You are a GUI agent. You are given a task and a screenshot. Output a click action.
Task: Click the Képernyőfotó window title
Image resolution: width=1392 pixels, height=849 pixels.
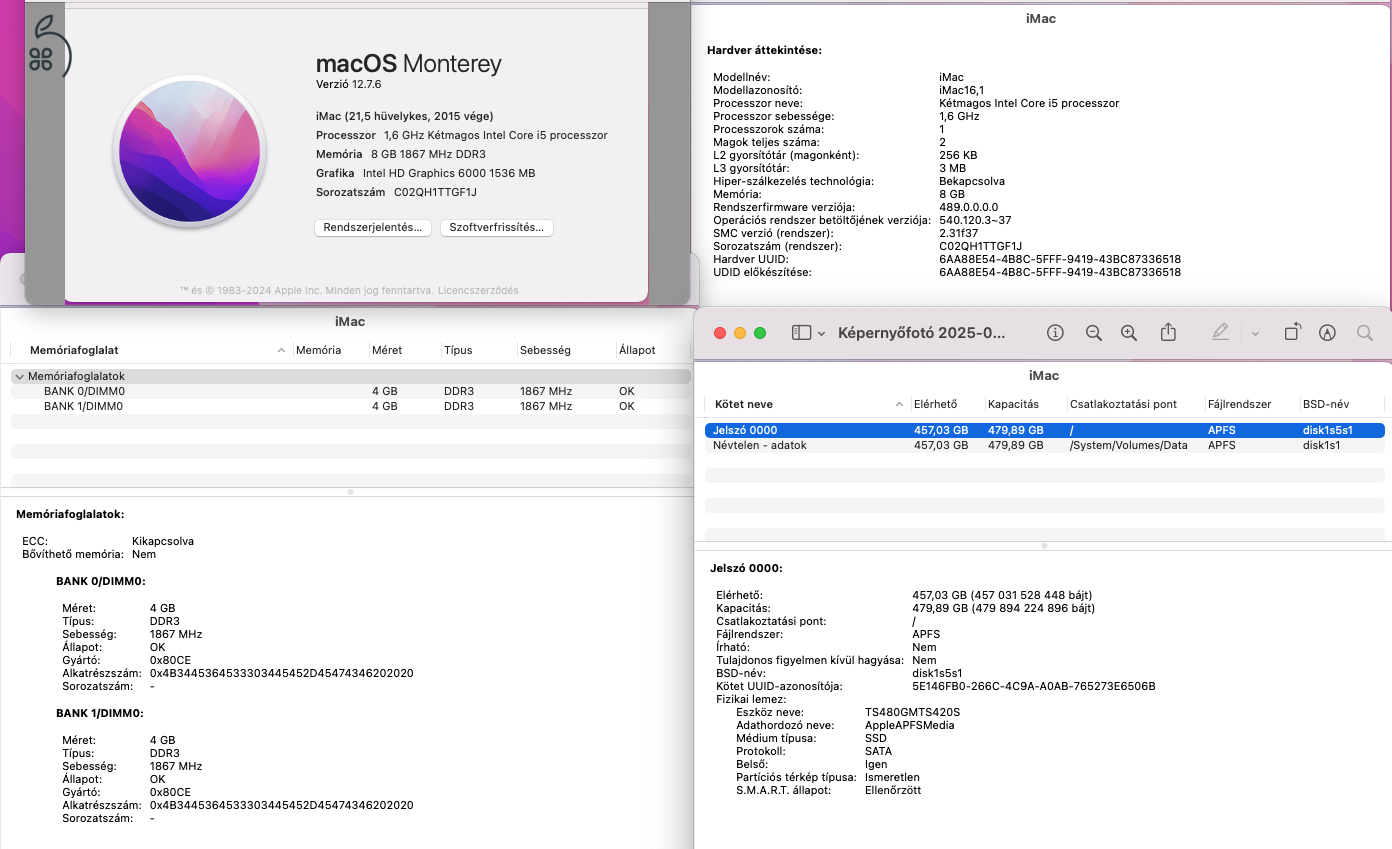(x=922, y=333)
